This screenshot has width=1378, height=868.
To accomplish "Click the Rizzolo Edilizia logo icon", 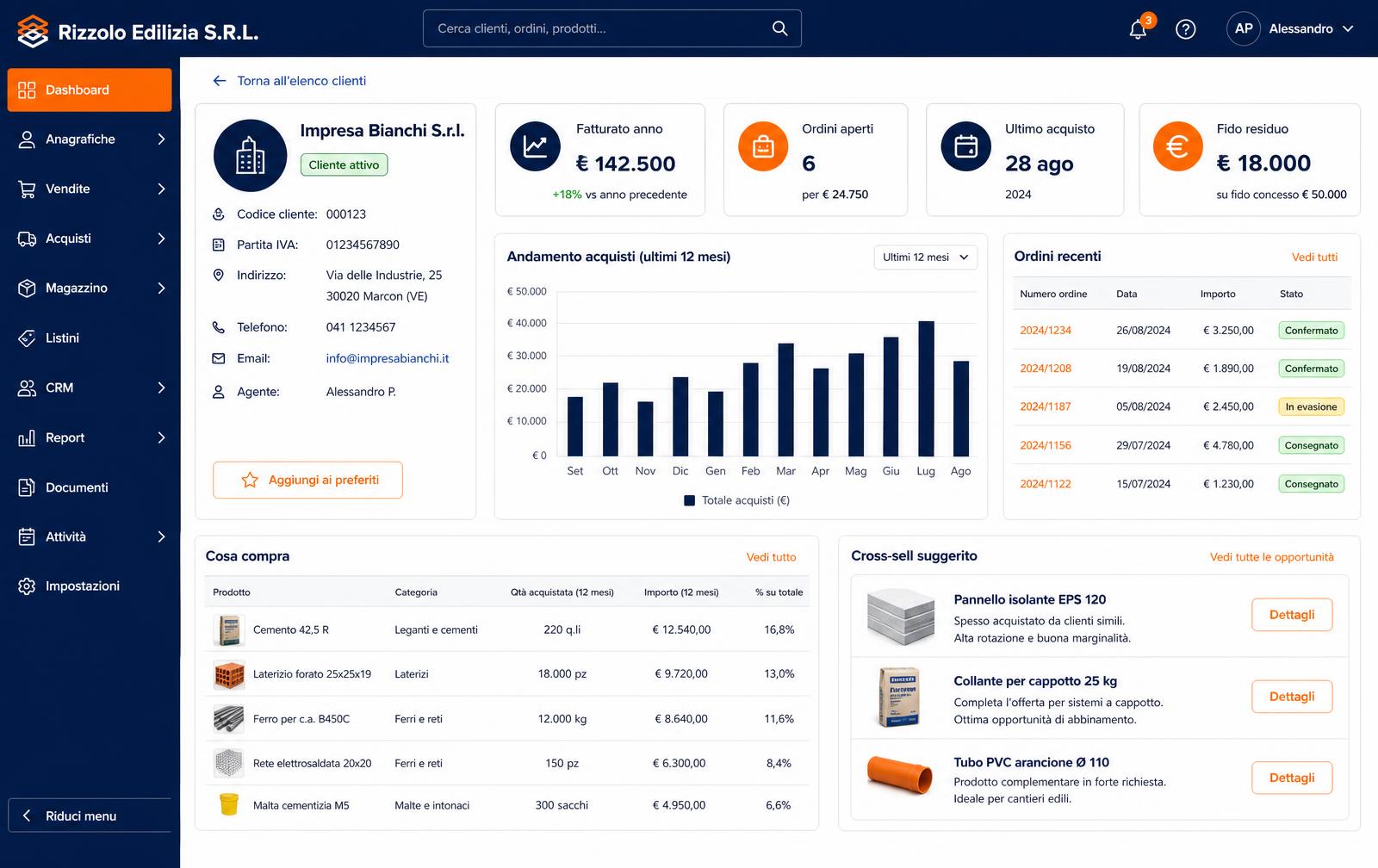I will coord(33,31).
